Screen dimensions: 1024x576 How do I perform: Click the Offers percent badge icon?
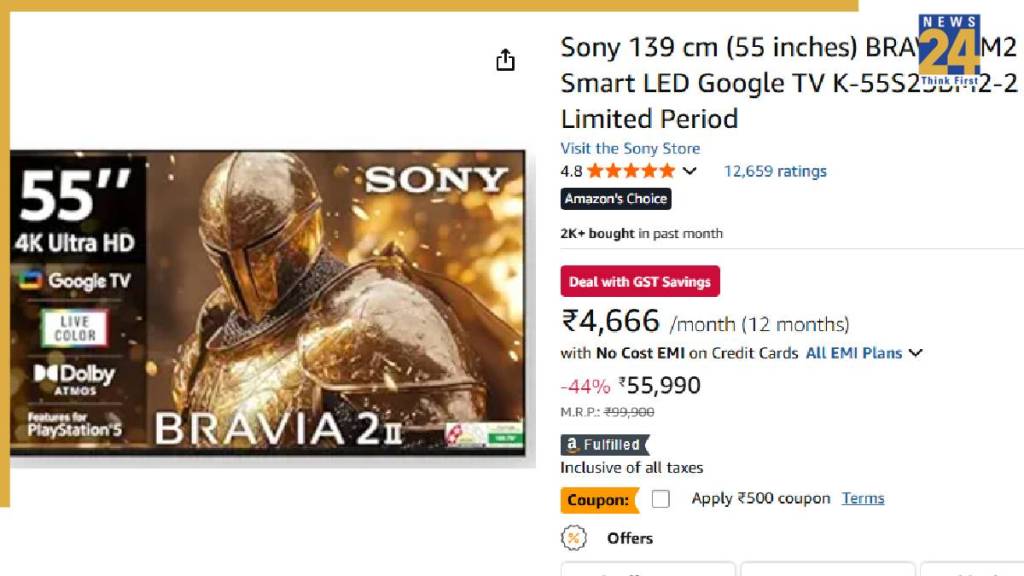point(573,538)
